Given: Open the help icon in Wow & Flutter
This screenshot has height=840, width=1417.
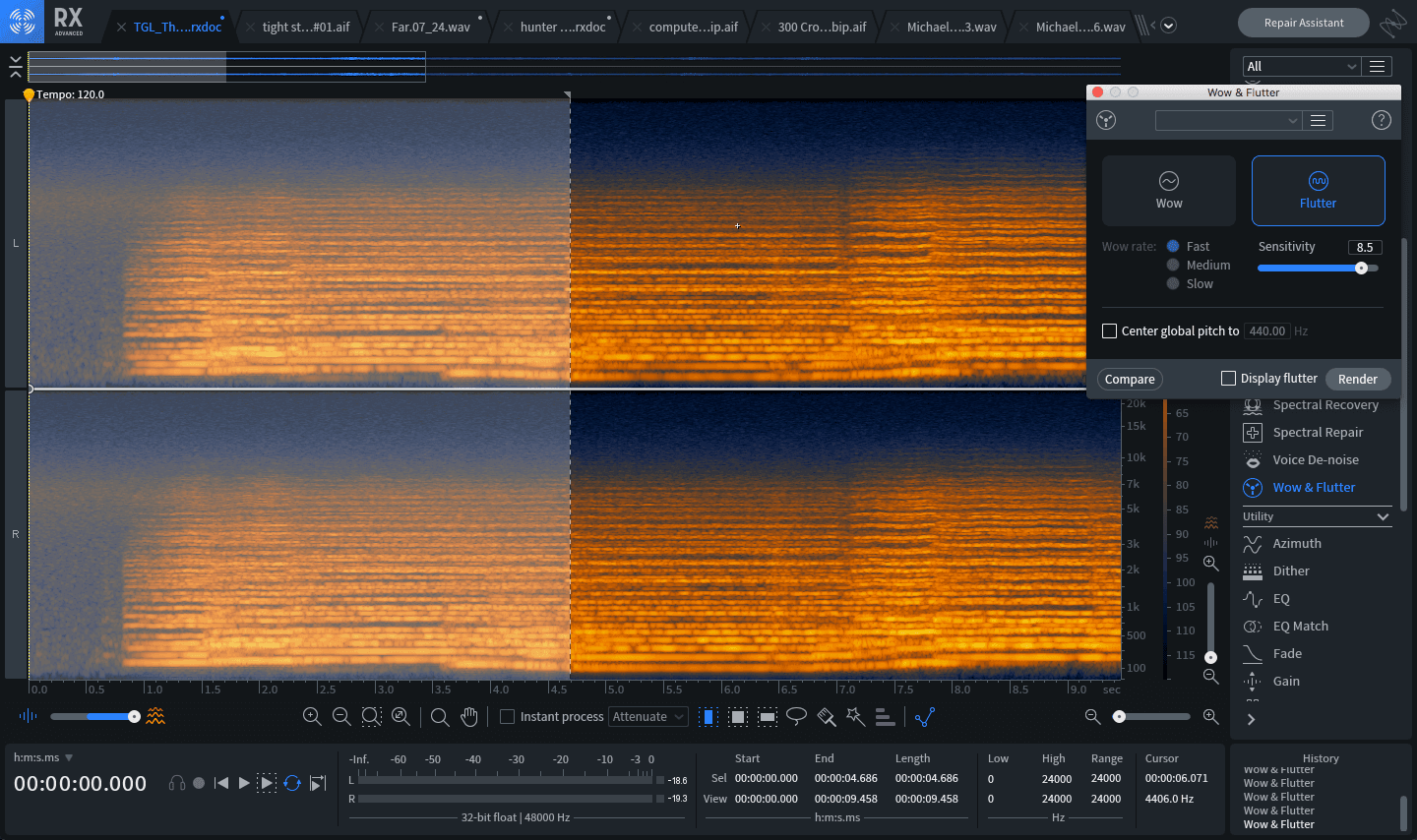Looking at the screenshot, I should (x=1382, y=120).
